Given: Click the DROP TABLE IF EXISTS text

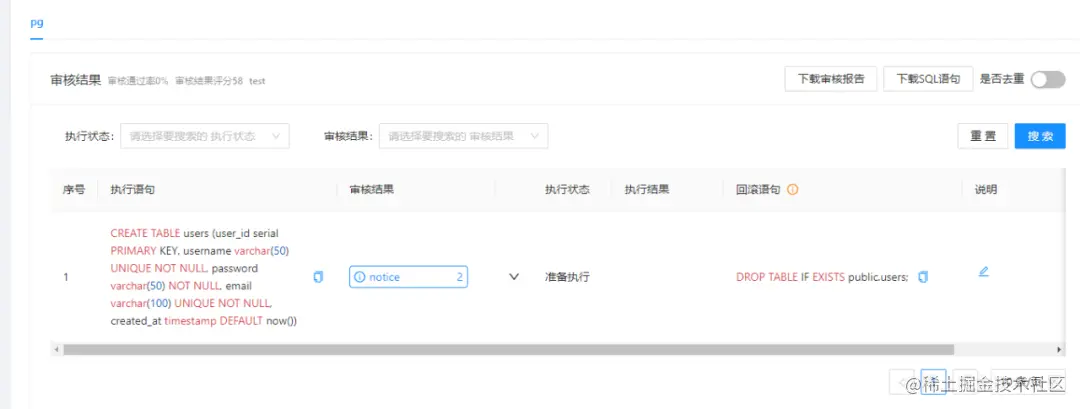Looking at the screenshot, I should (x=822, y=277).
